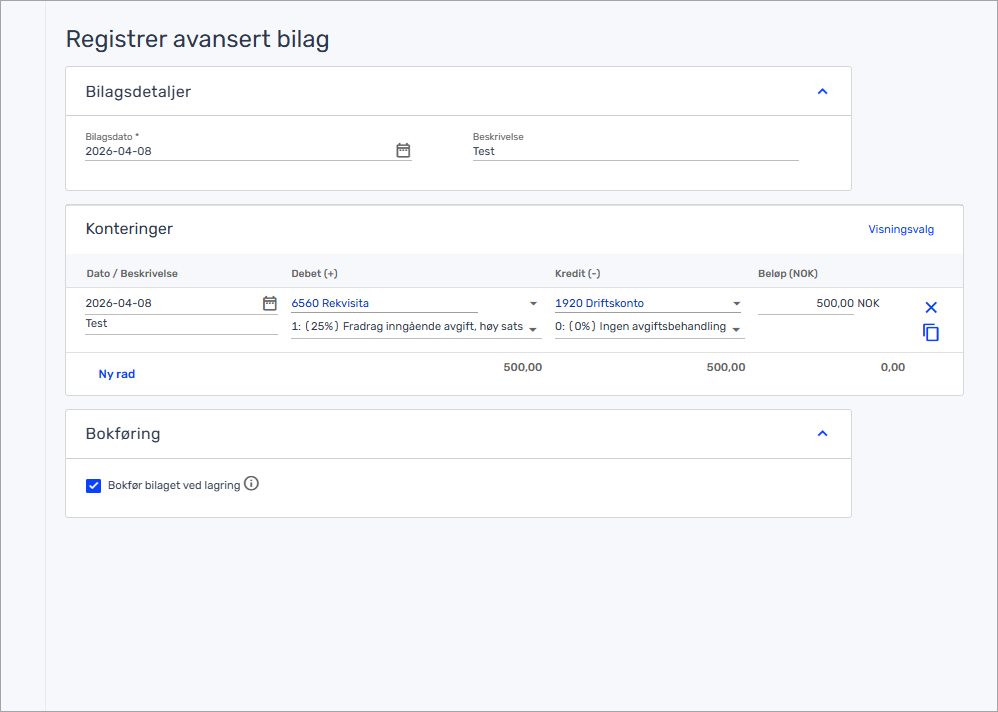This screenshot has height=712, width=998.
Task: Open the Bilagsdato calendar picker
Action: coord(403,151)
